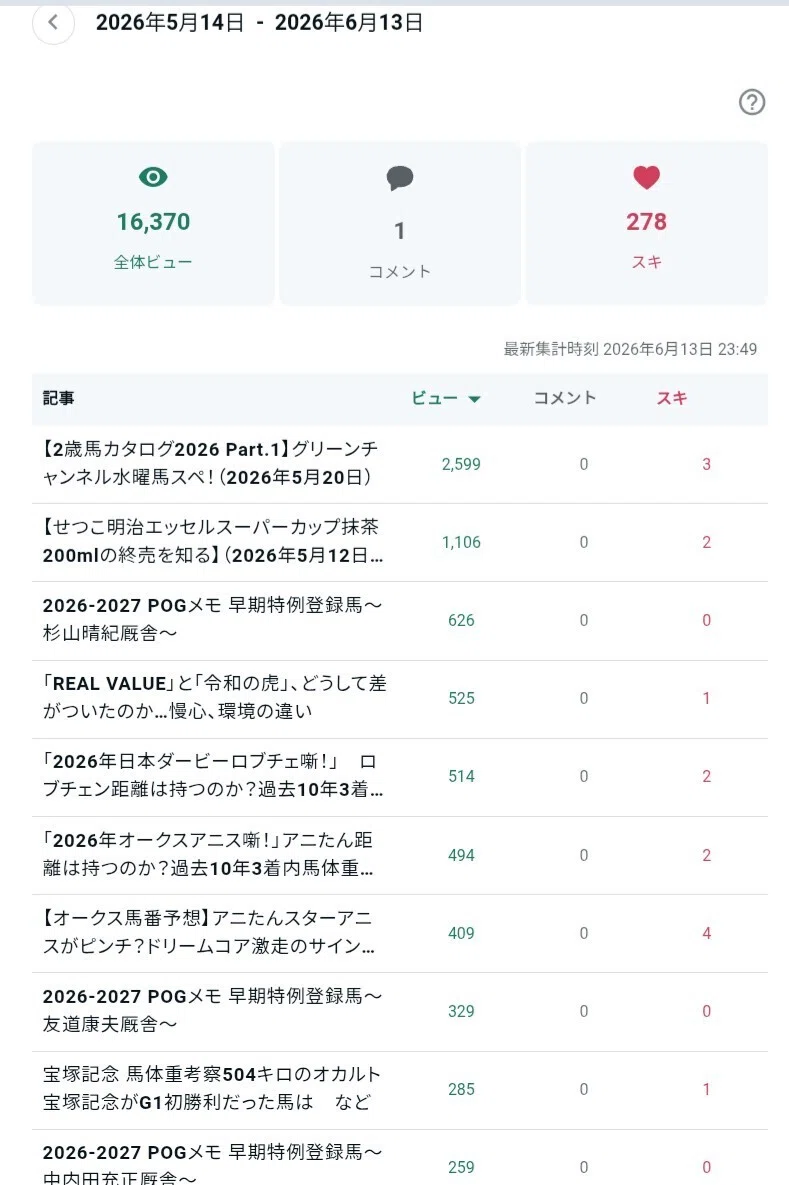Viewport: 789px width, 1185px height.
Task: Select the green eye views icon
Action: pyautogui.click(x=153, y=177)
